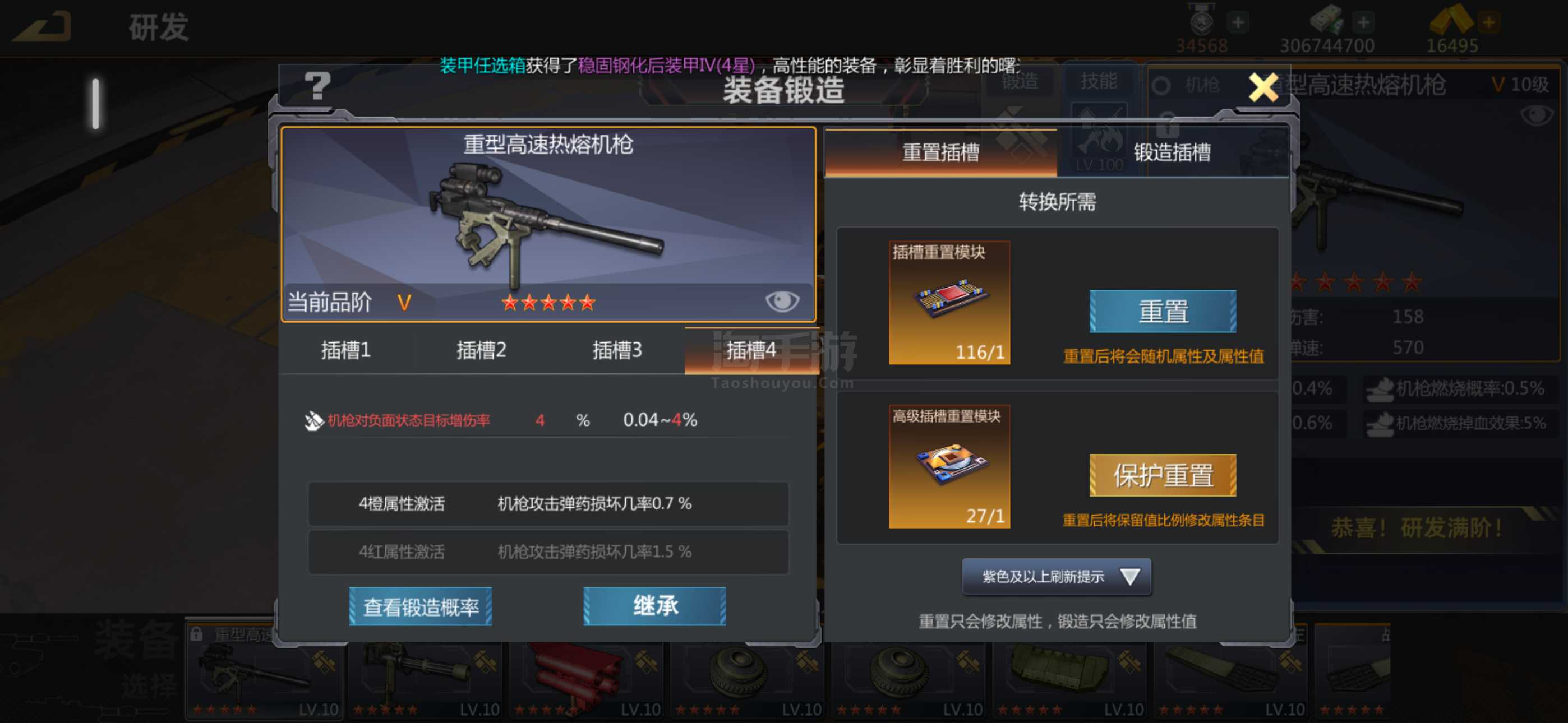Viewport: 1568px width, 723px height.
Task: Open the 插槽3 tab
Action: (x=617, y=350)
